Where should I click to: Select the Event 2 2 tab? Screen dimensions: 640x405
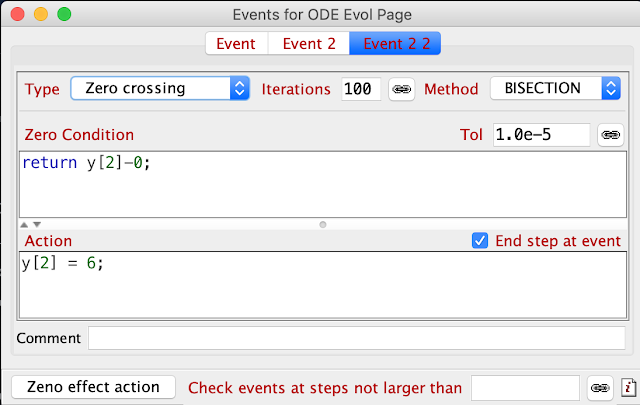(x=395, y=43)
